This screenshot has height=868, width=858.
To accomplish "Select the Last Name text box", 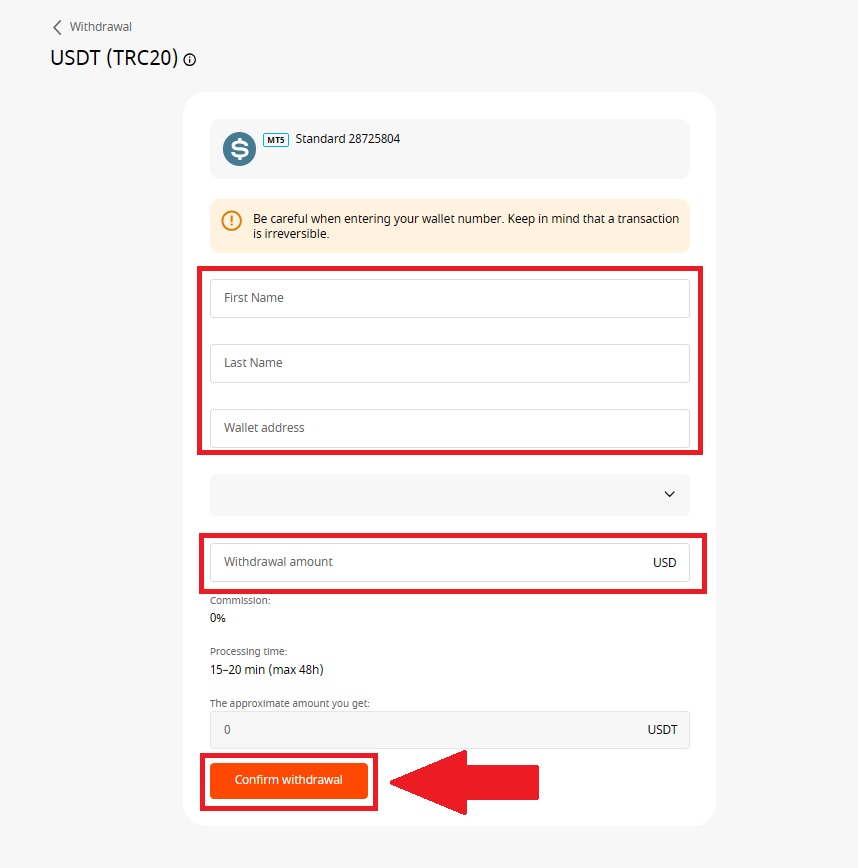I will pyautogui.click(x=449, y=363).
